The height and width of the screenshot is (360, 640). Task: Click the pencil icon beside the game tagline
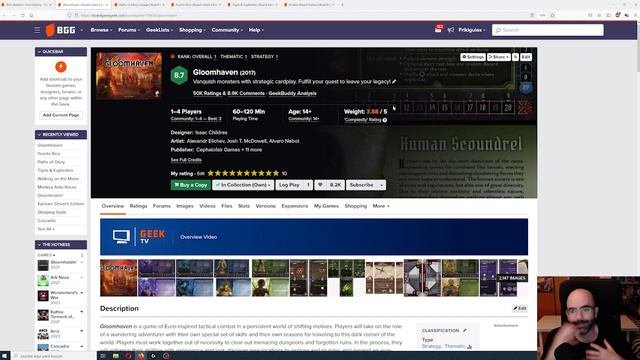(394, 82)
